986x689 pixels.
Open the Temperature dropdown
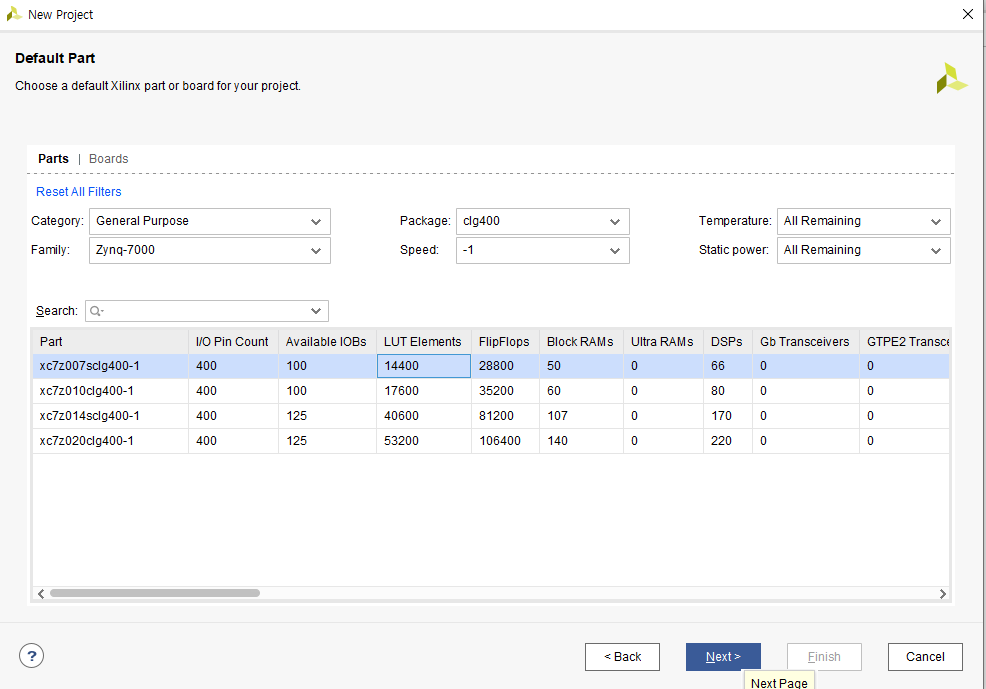863,221
